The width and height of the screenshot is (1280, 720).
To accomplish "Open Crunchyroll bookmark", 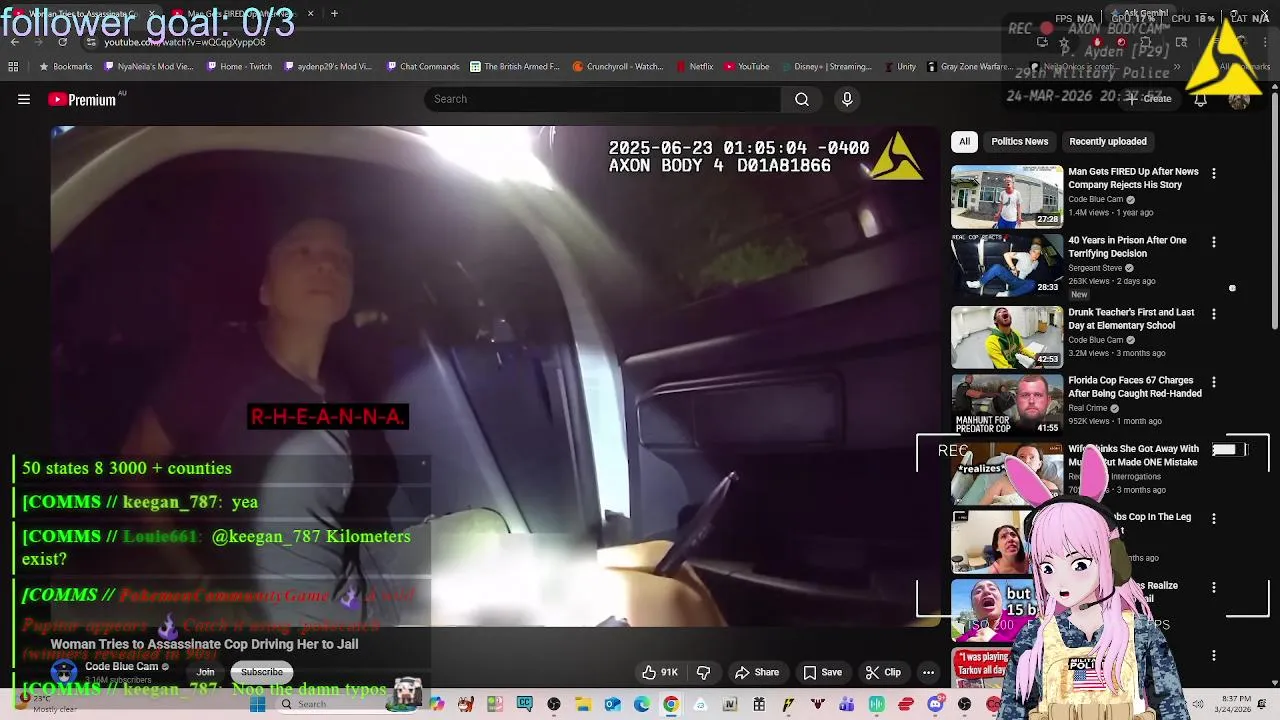I will (x=618, y=67).
